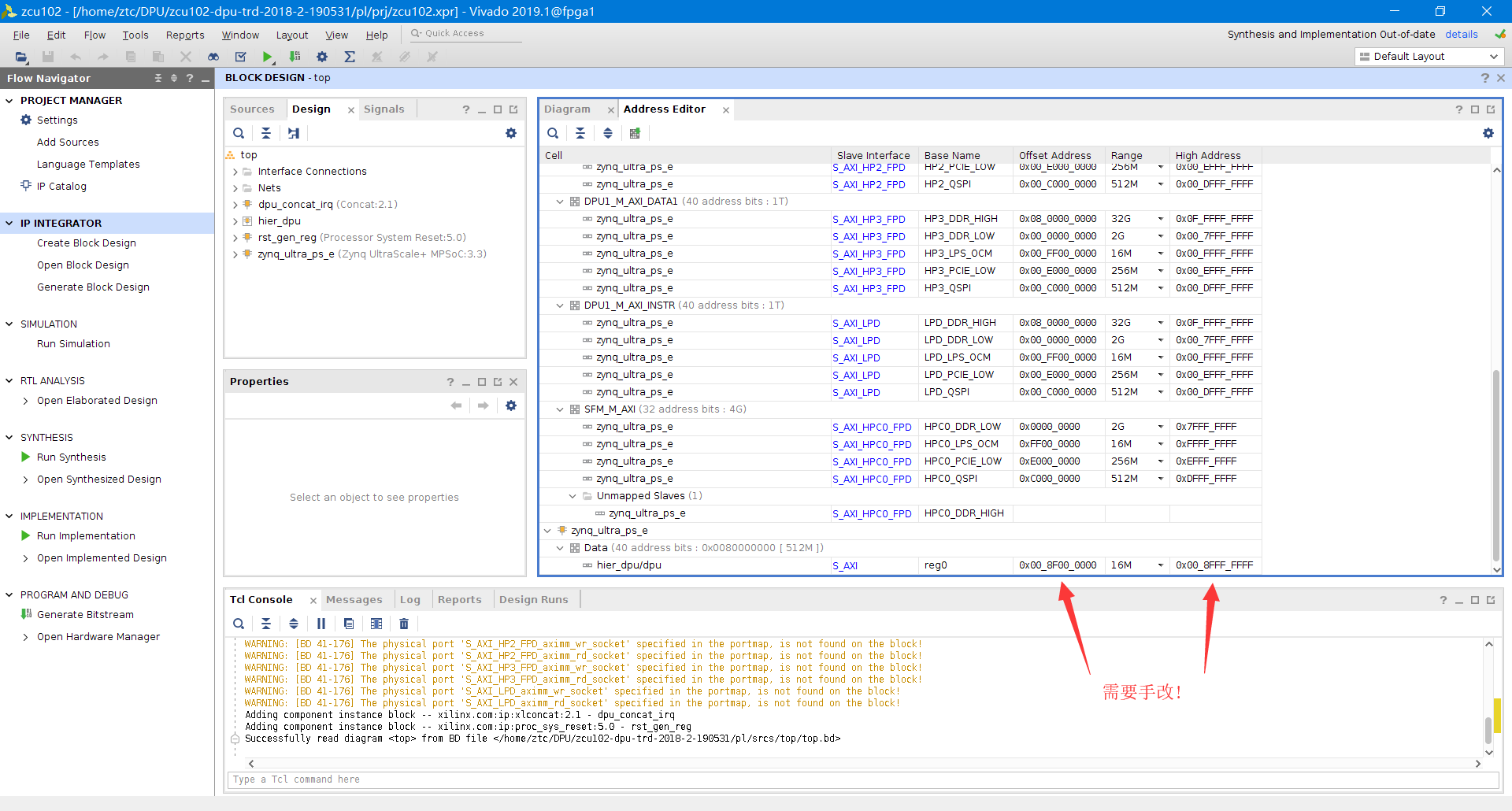This screenshot has height=811, width=1512.
Task: Click the Quick Access search field
Action: [x=465, y=34]
